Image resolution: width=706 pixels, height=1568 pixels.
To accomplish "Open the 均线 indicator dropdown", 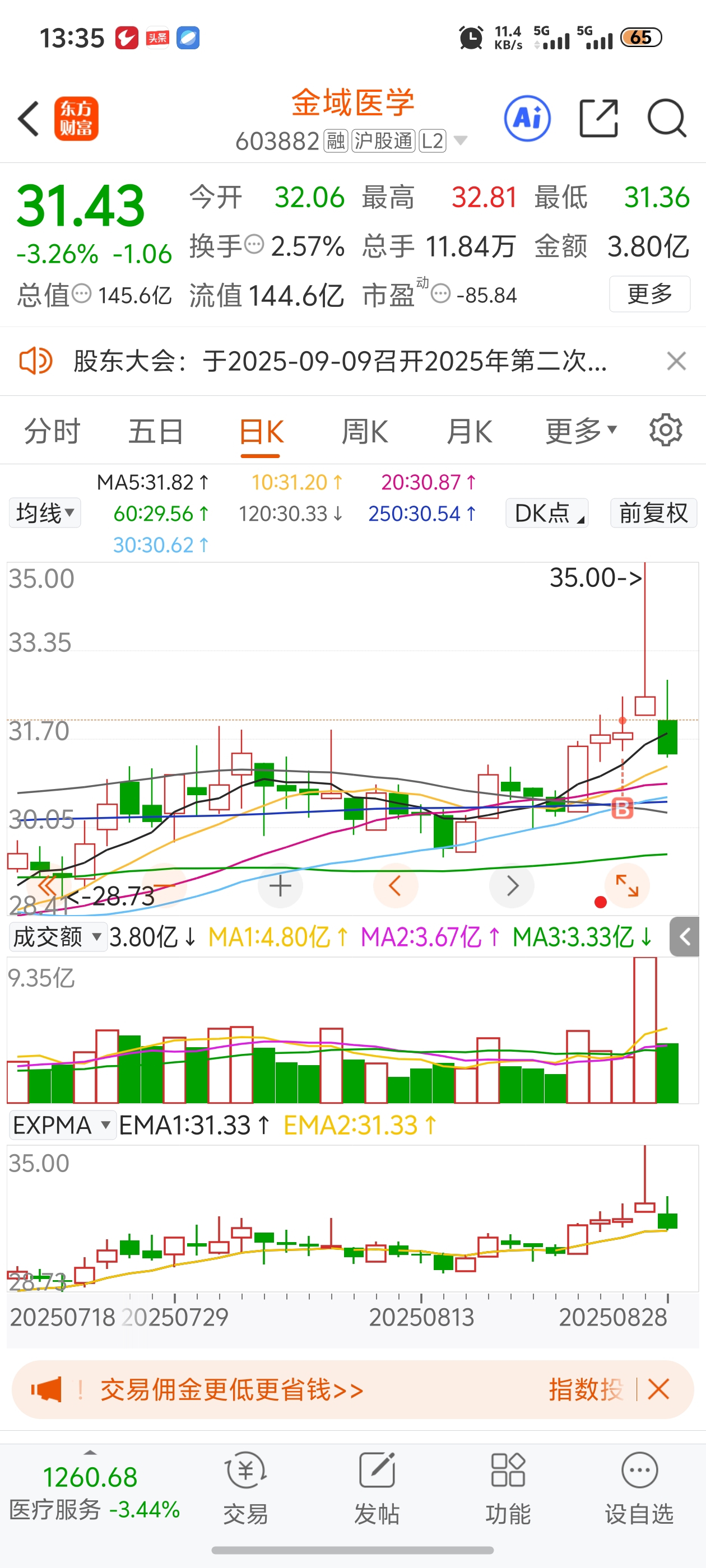I will click(44, 512).
